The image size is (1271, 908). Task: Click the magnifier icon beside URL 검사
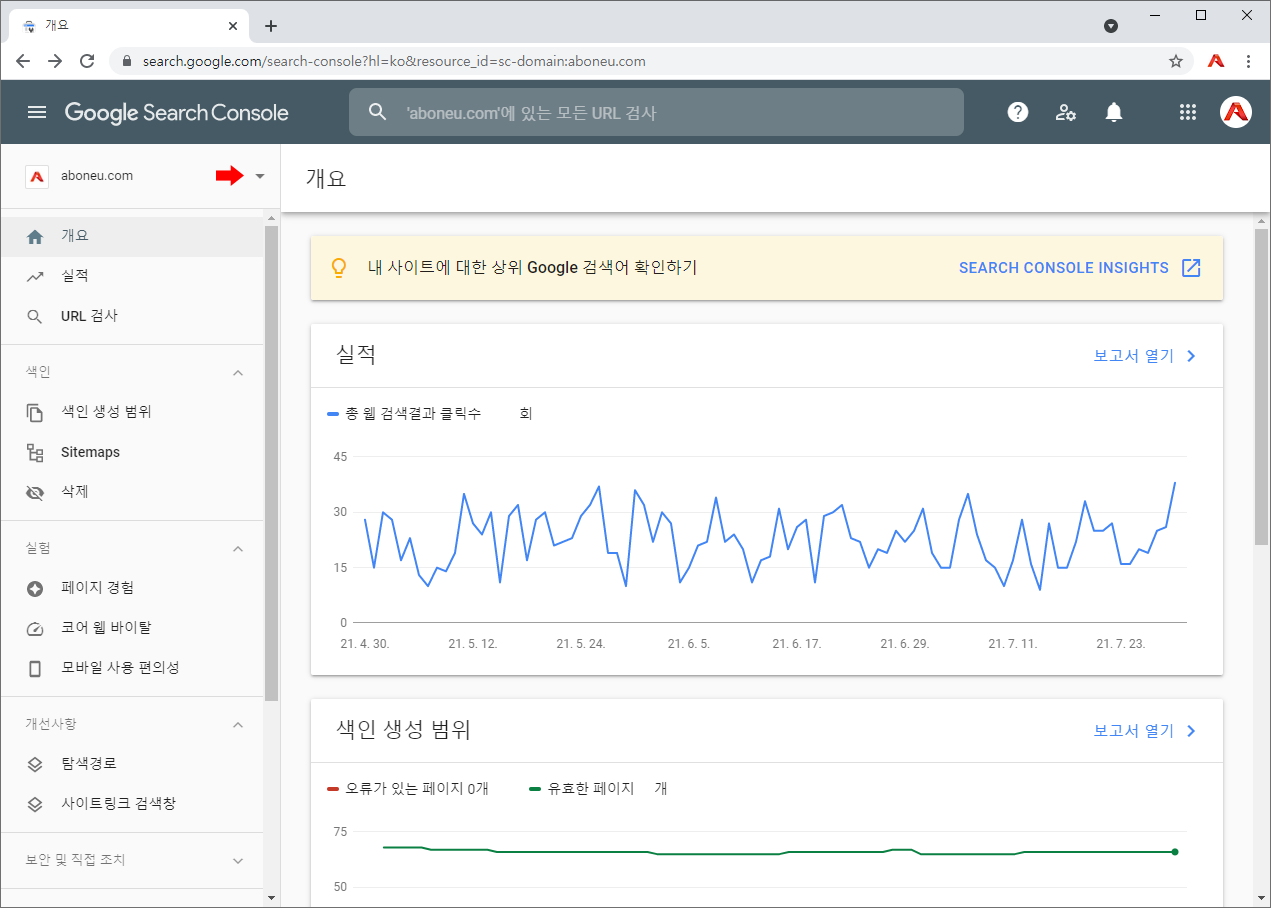35,316
